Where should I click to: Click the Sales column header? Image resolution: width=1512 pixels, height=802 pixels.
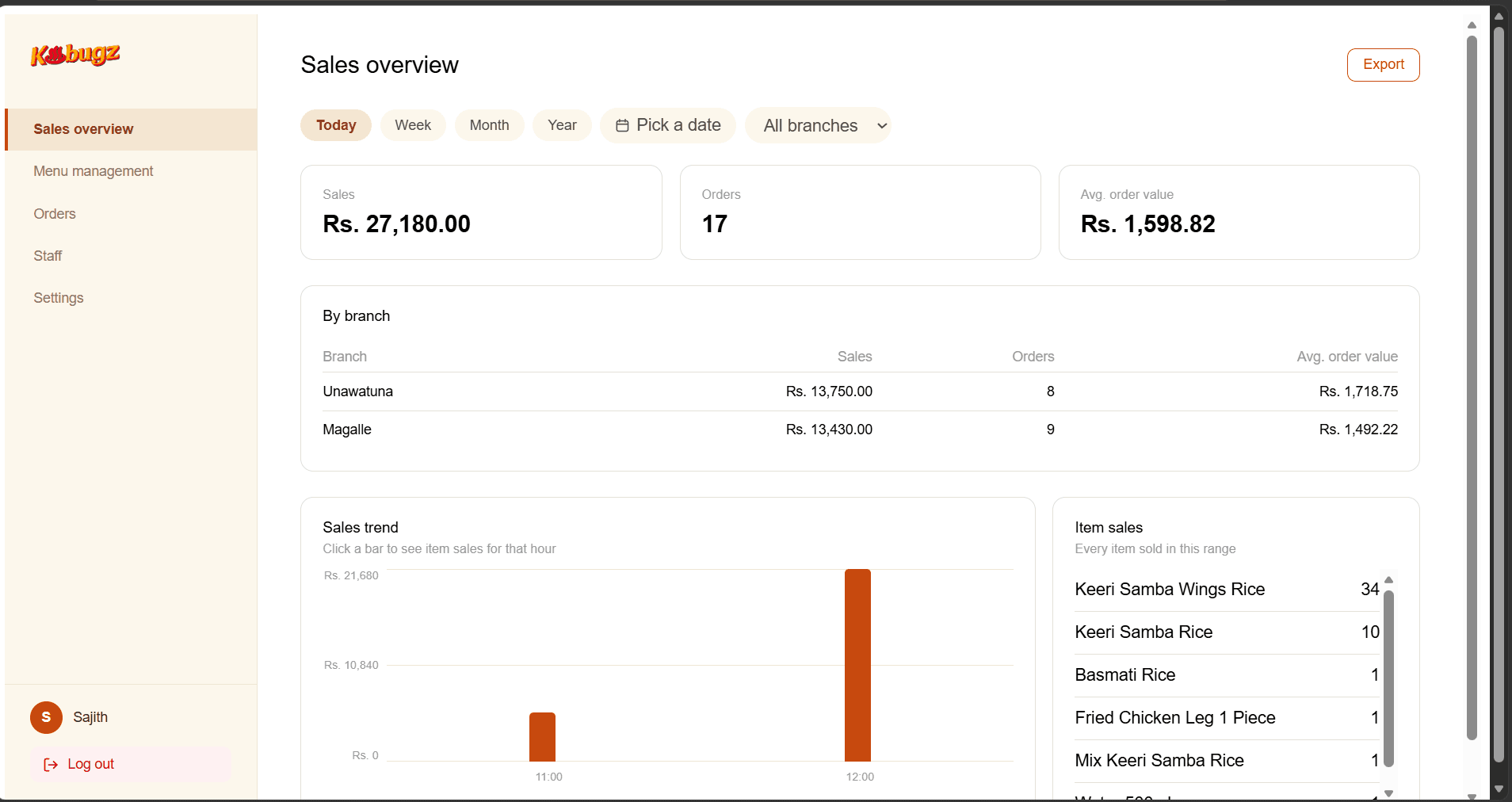click(854, 357)
